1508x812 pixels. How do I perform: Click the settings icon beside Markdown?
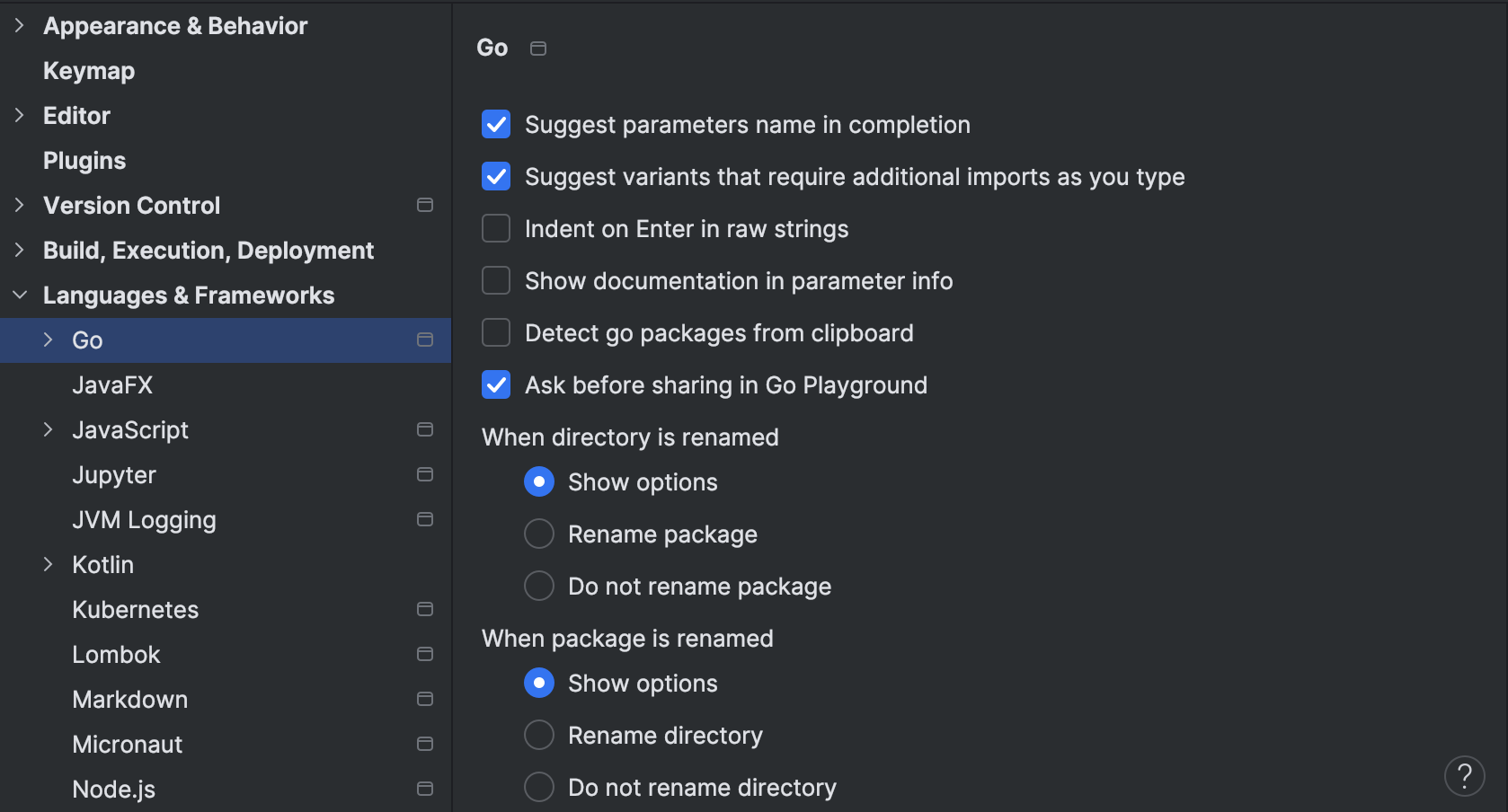425,699
